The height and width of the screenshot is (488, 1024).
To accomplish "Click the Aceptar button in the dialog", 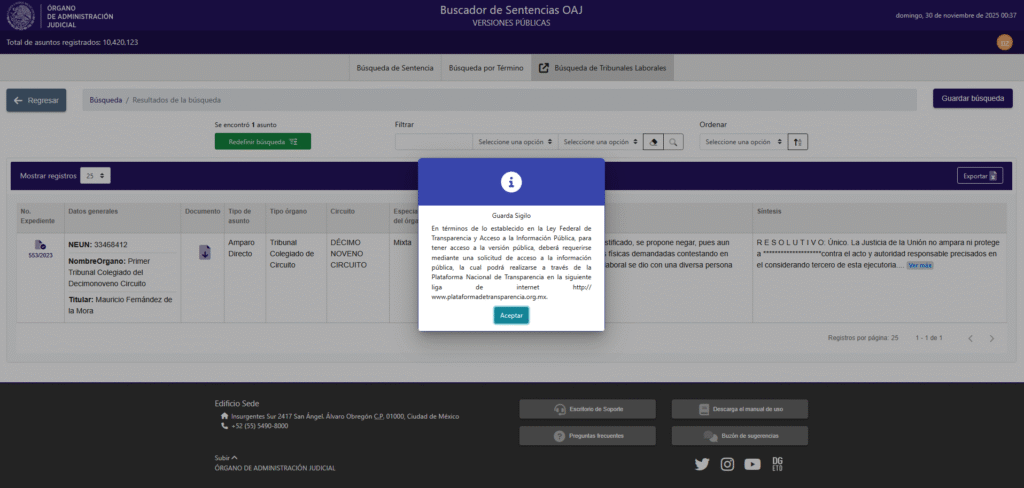I will pos(511,314).
